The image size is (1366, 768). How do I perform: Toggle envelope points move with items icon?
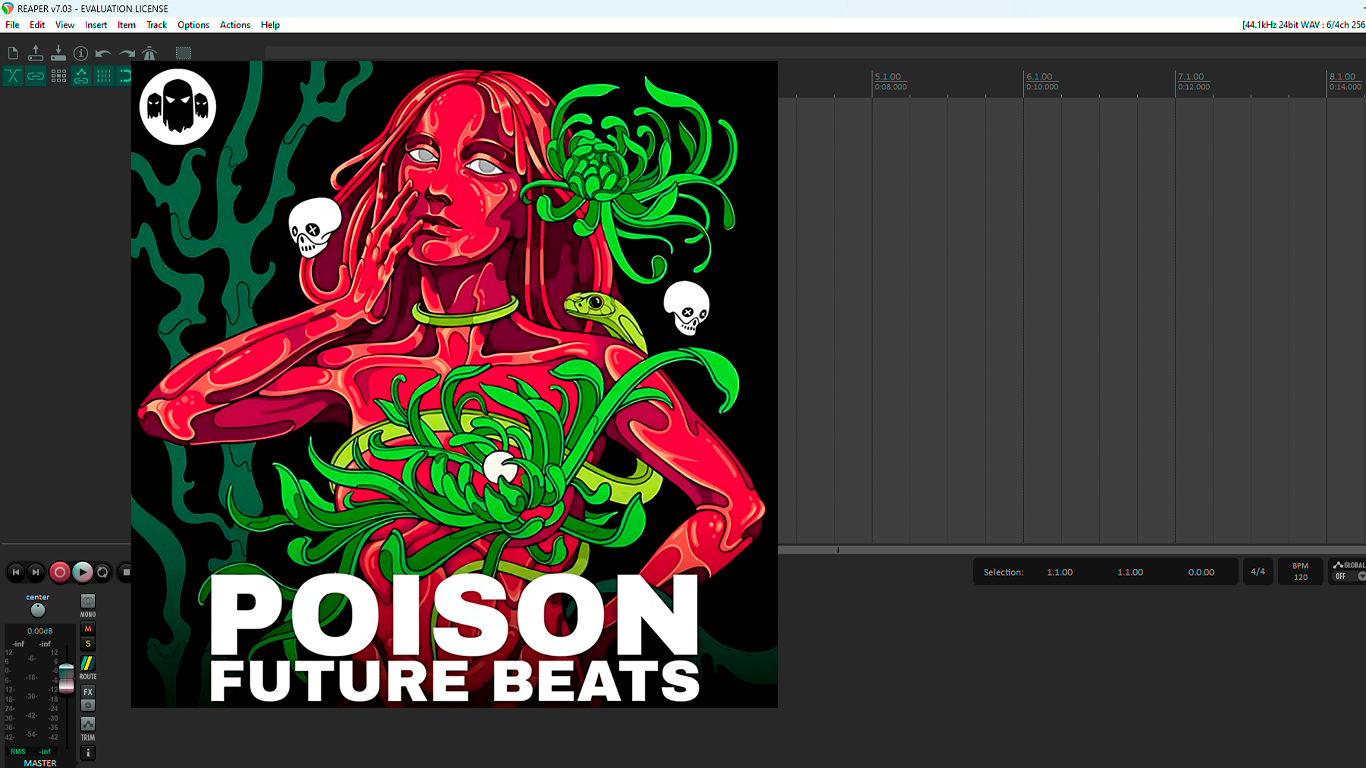point(81,76)
